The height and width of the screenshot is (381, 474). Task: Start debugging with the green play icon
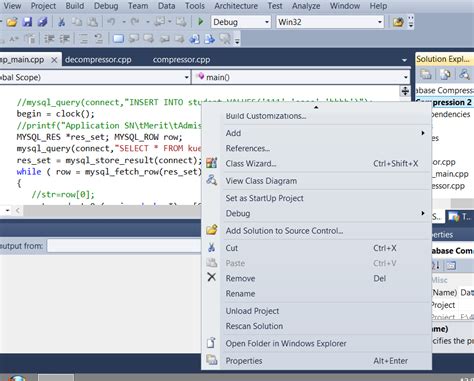point(200,22)
